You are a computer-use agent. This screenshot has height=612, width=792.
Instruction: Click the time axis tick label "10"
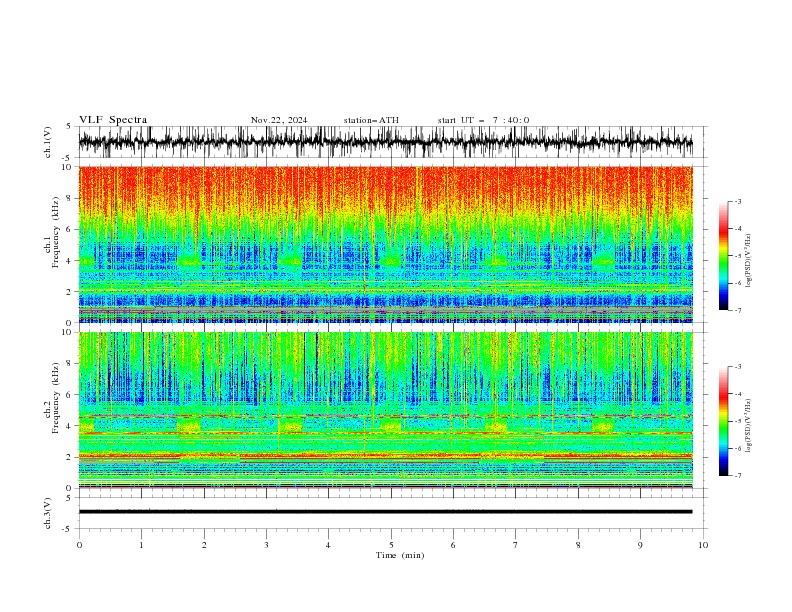click(x=703, y=545)
